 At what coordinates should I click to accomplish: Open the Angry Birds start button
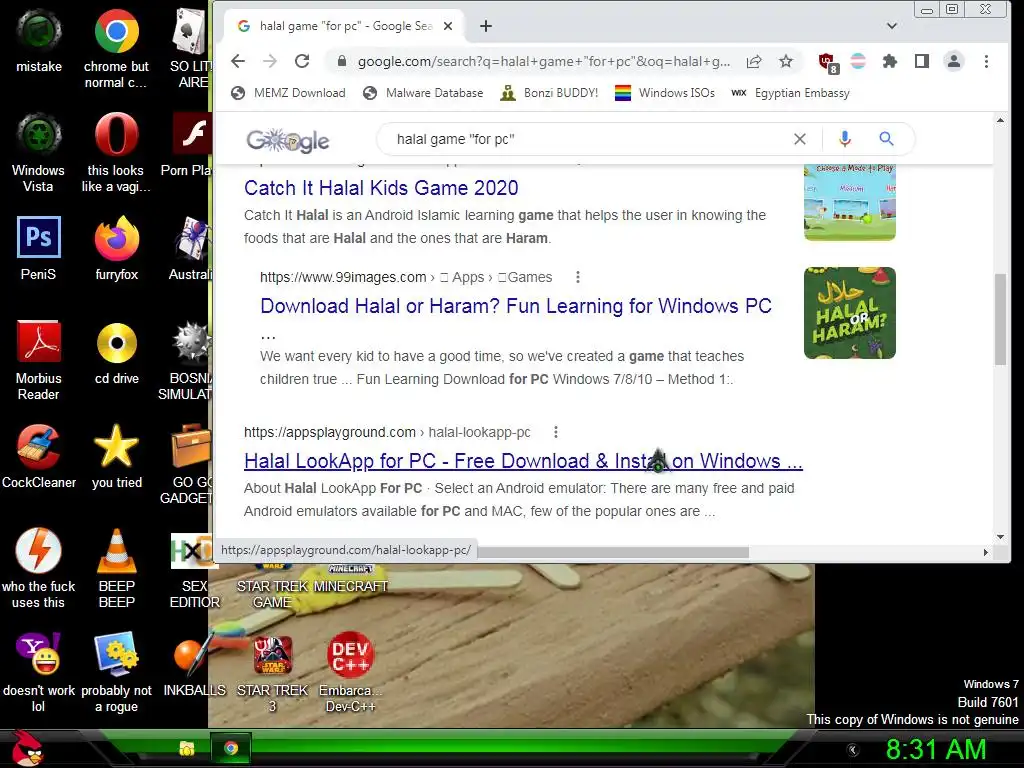click(27, 748)
